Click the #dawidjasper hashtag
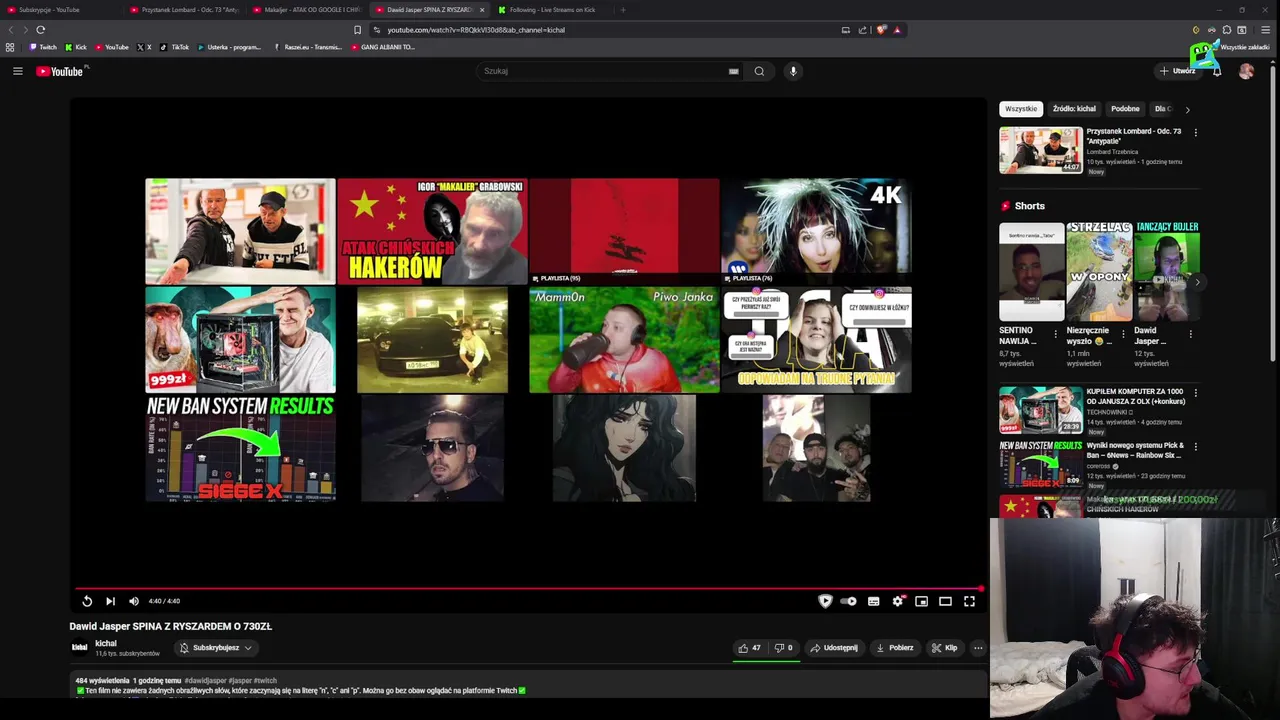Screen dimensions: 1280x720 [207, 681]
